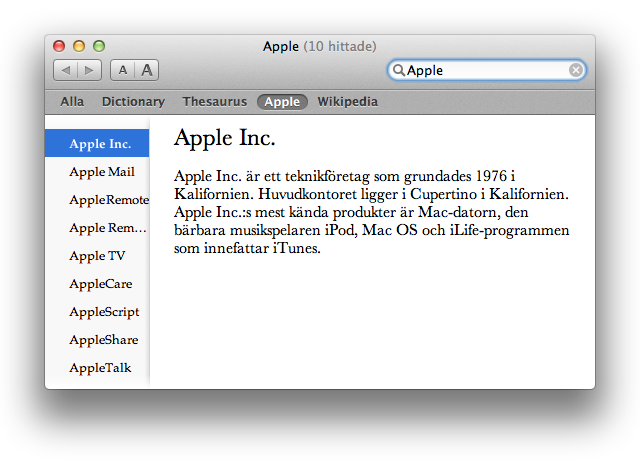Show results from Wikipedia tab
640x460 pixels.
(x=348, y=102)
